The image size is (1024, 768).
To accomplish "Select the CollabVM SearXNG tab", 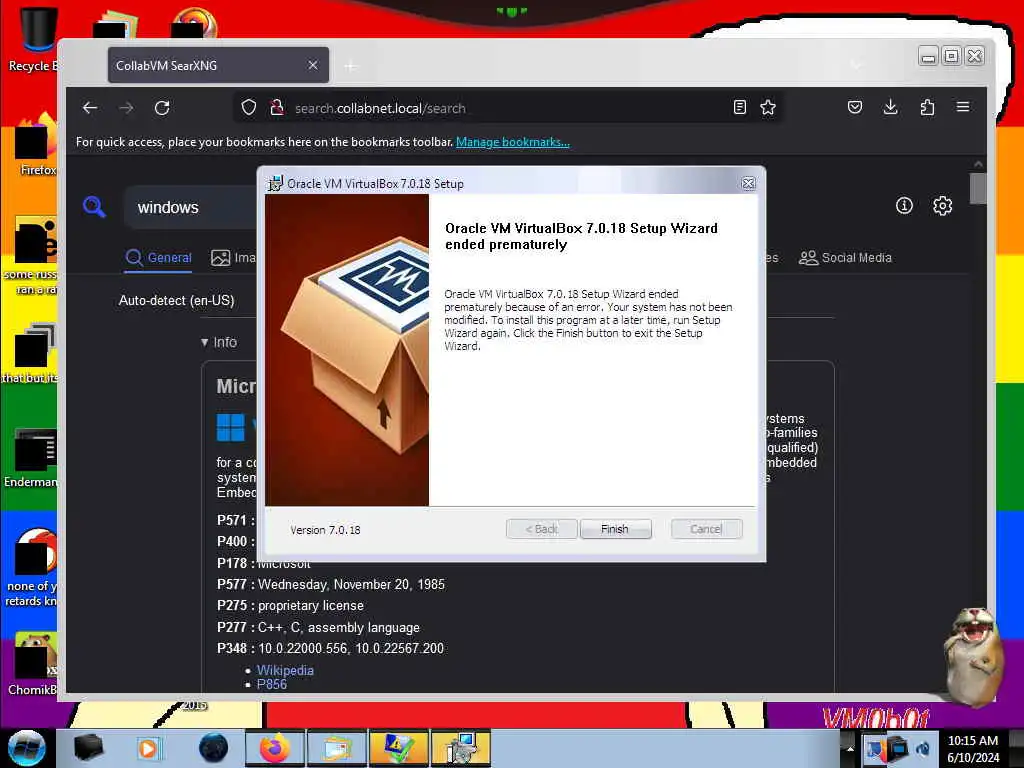I will (218, 65).
